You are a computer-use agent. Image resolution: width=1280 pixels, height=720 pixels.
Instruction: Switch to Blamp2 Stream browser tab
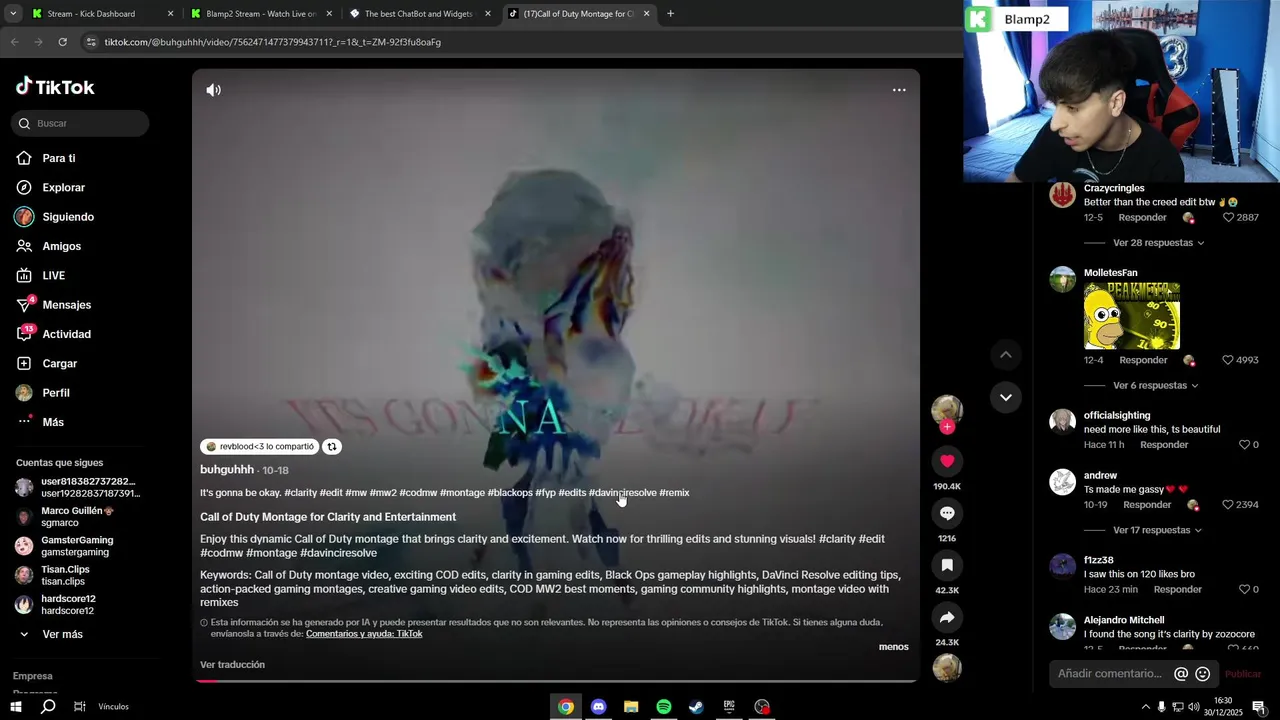pos(260,14)
